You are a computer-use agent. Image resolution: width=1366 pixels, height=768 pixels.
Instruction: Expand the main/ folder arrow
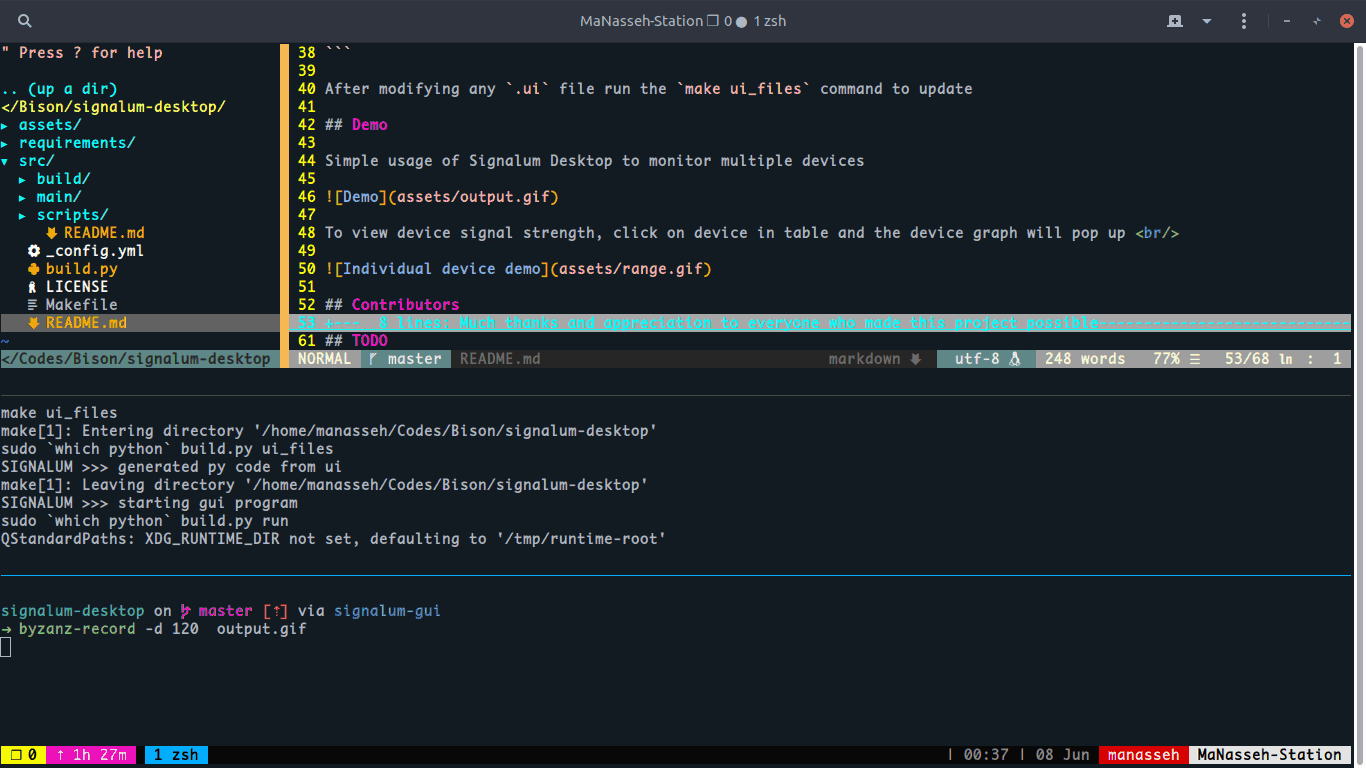pyautogui.click(x=23, y=197)
